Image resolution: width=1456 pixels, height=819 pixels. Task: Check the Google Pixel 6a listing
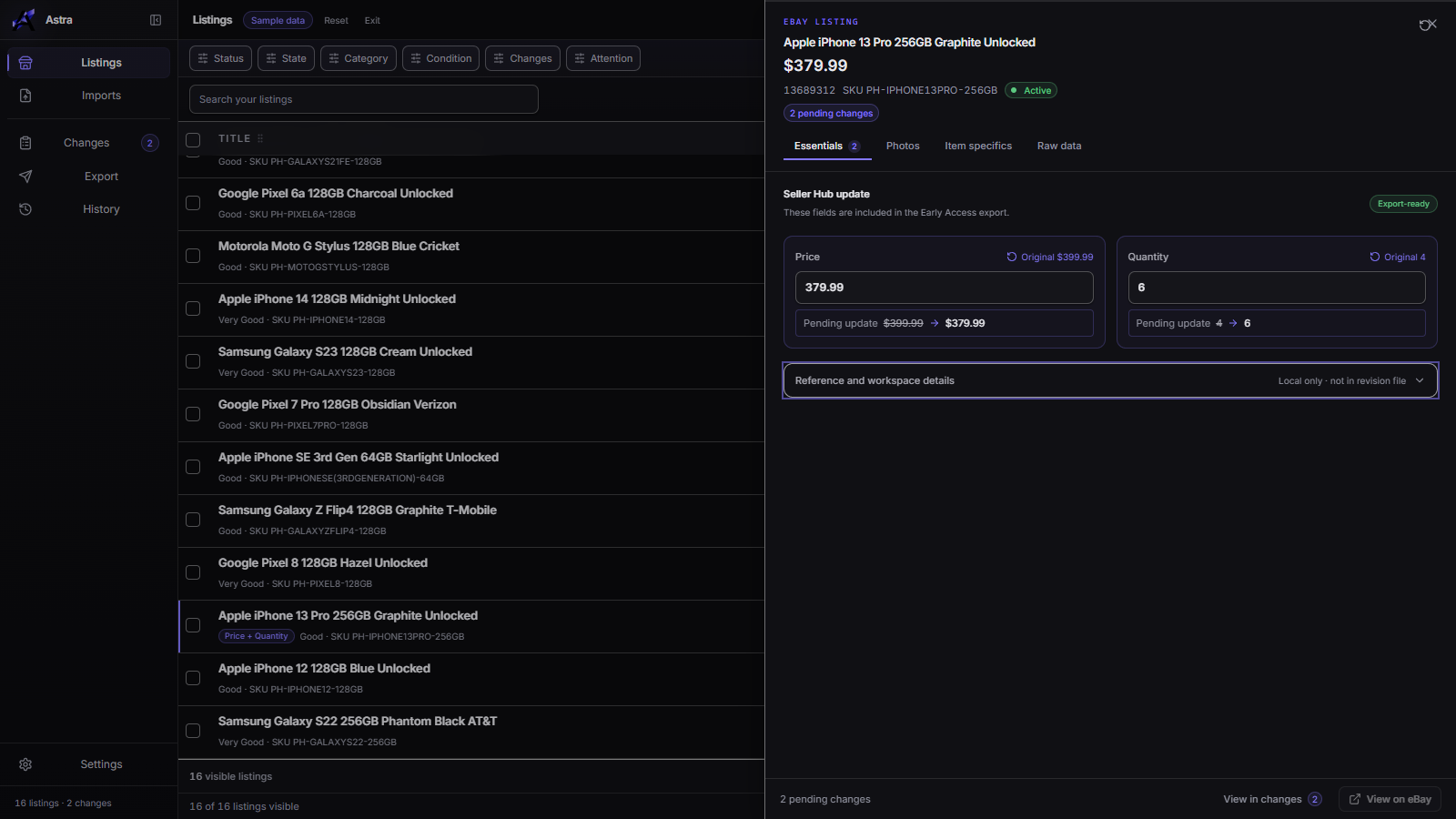coord(193,203)
